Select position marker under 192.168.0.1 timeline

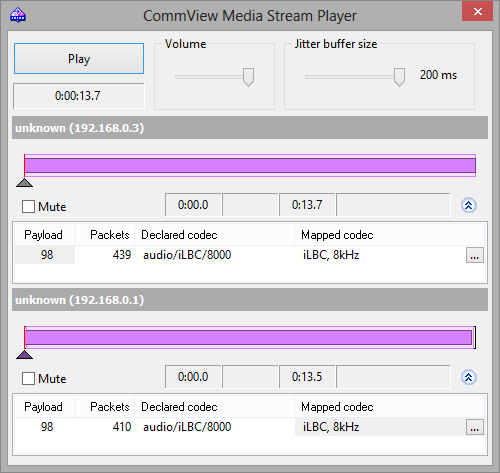[x=24, y=355]
